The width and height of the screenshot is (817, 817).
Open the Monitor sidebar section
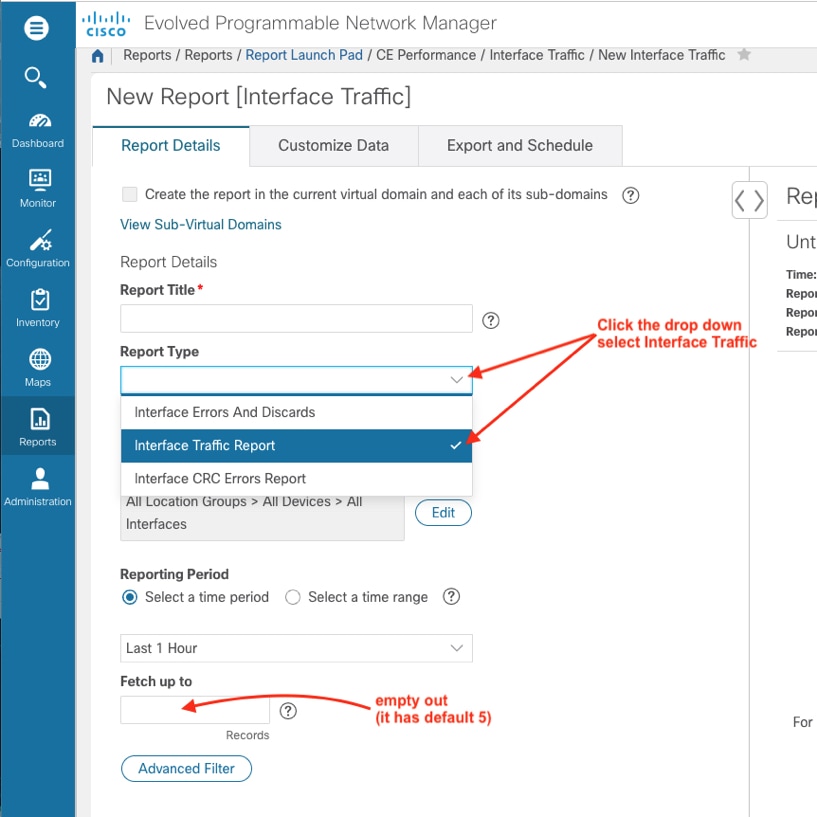38,189
